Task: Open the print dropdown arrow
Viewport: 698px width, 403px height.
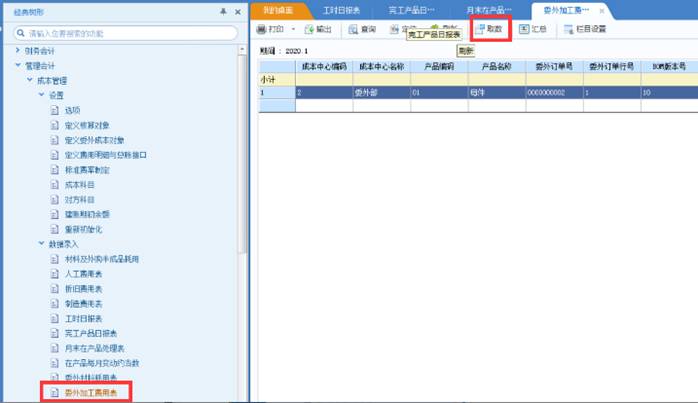Action: (x=293, y=30)
